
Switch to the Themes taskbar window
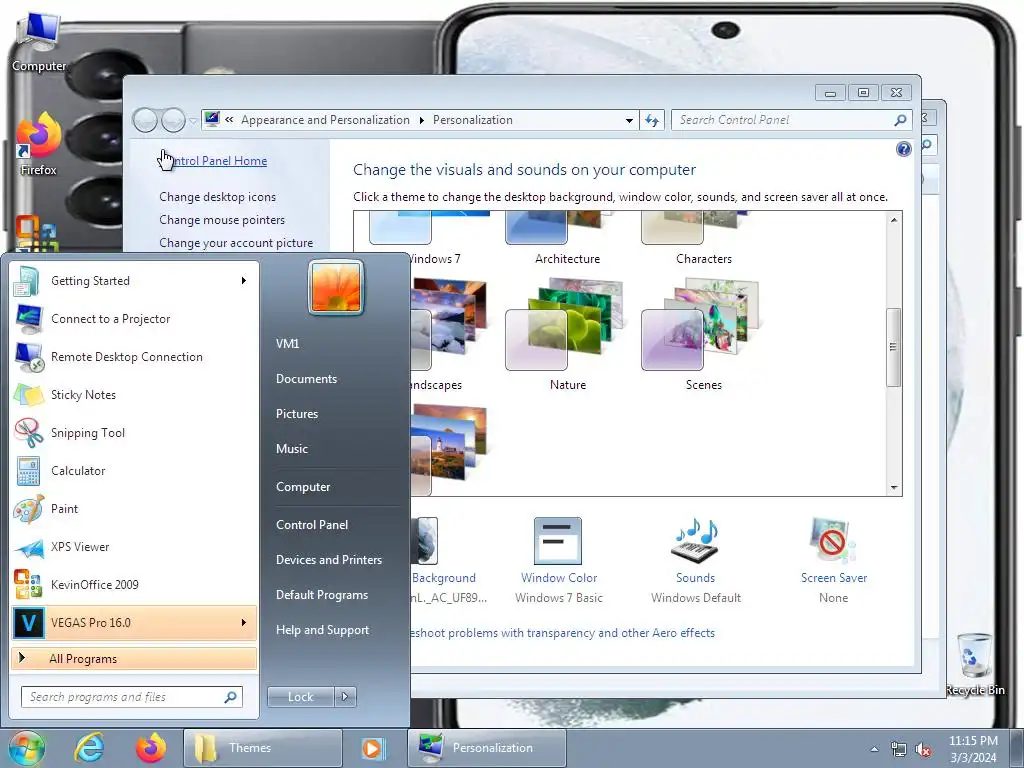pos(263,748)
